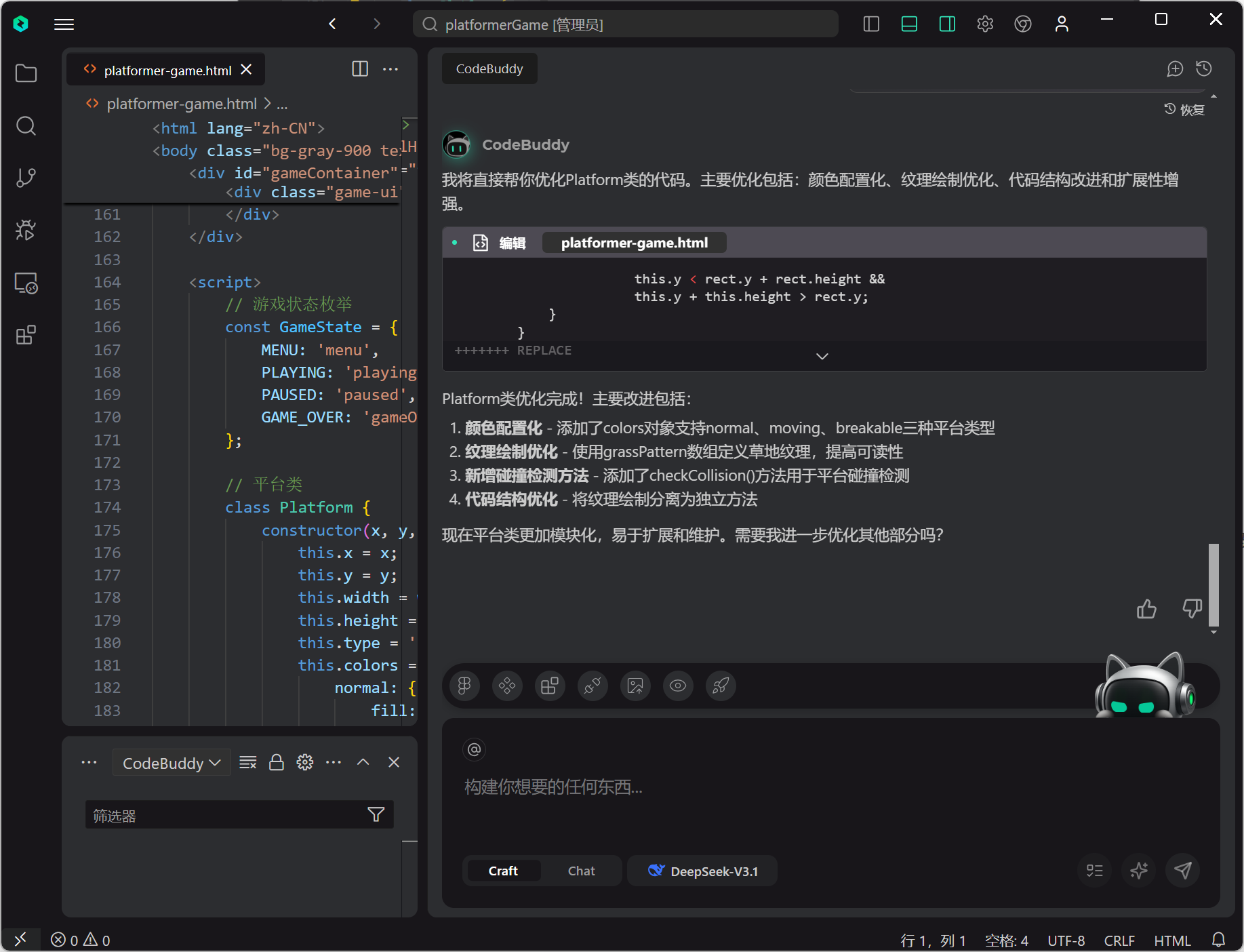This screenshot has width=1244, height=952.
Task: Toggle the bottom panel layout button
Action: [x=909, y=24]
